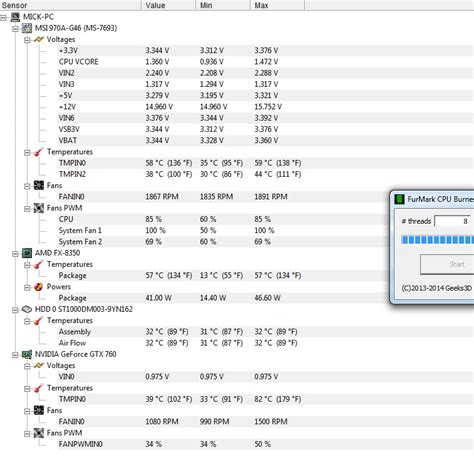Click the GTX 760 Voltages lightning icon
Screen dimensions: 474x458
(x=39, y=366)
